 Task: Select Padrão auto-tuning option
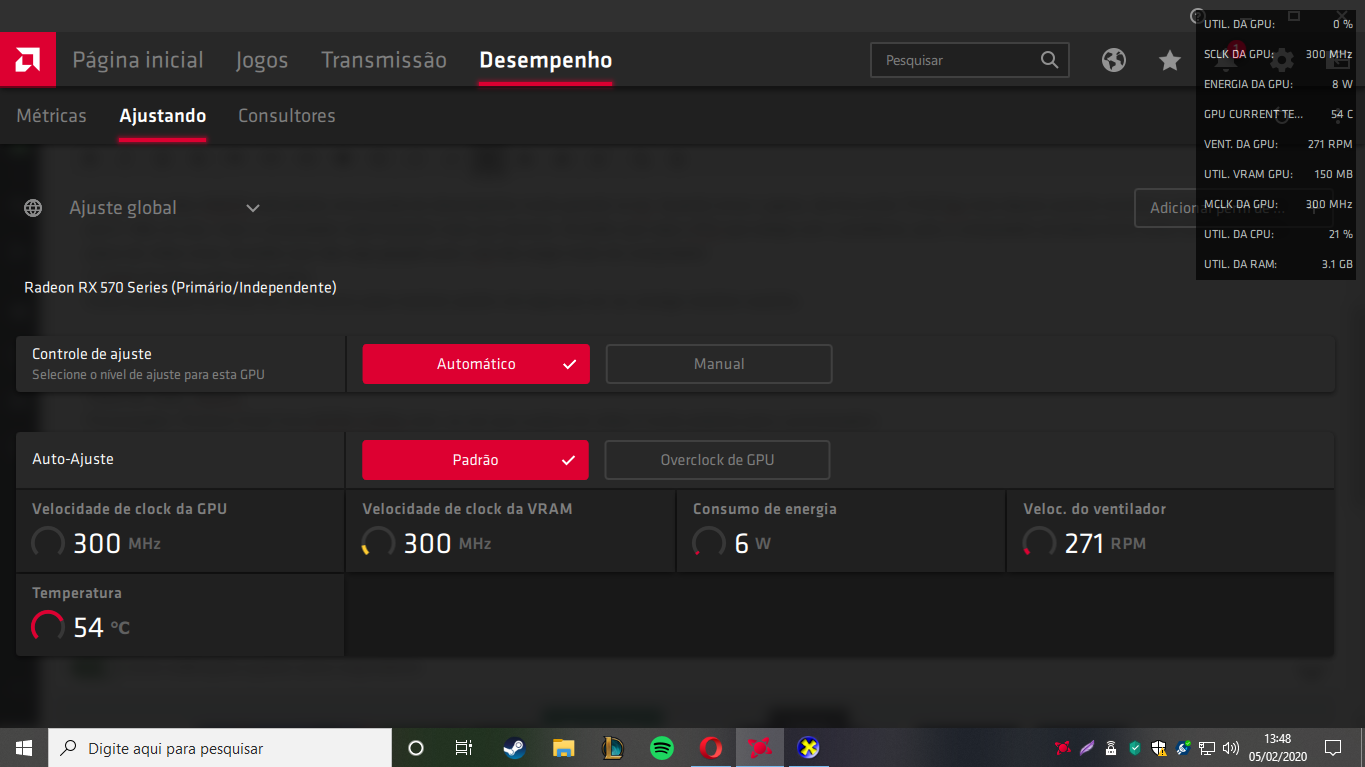coord(475,460)
